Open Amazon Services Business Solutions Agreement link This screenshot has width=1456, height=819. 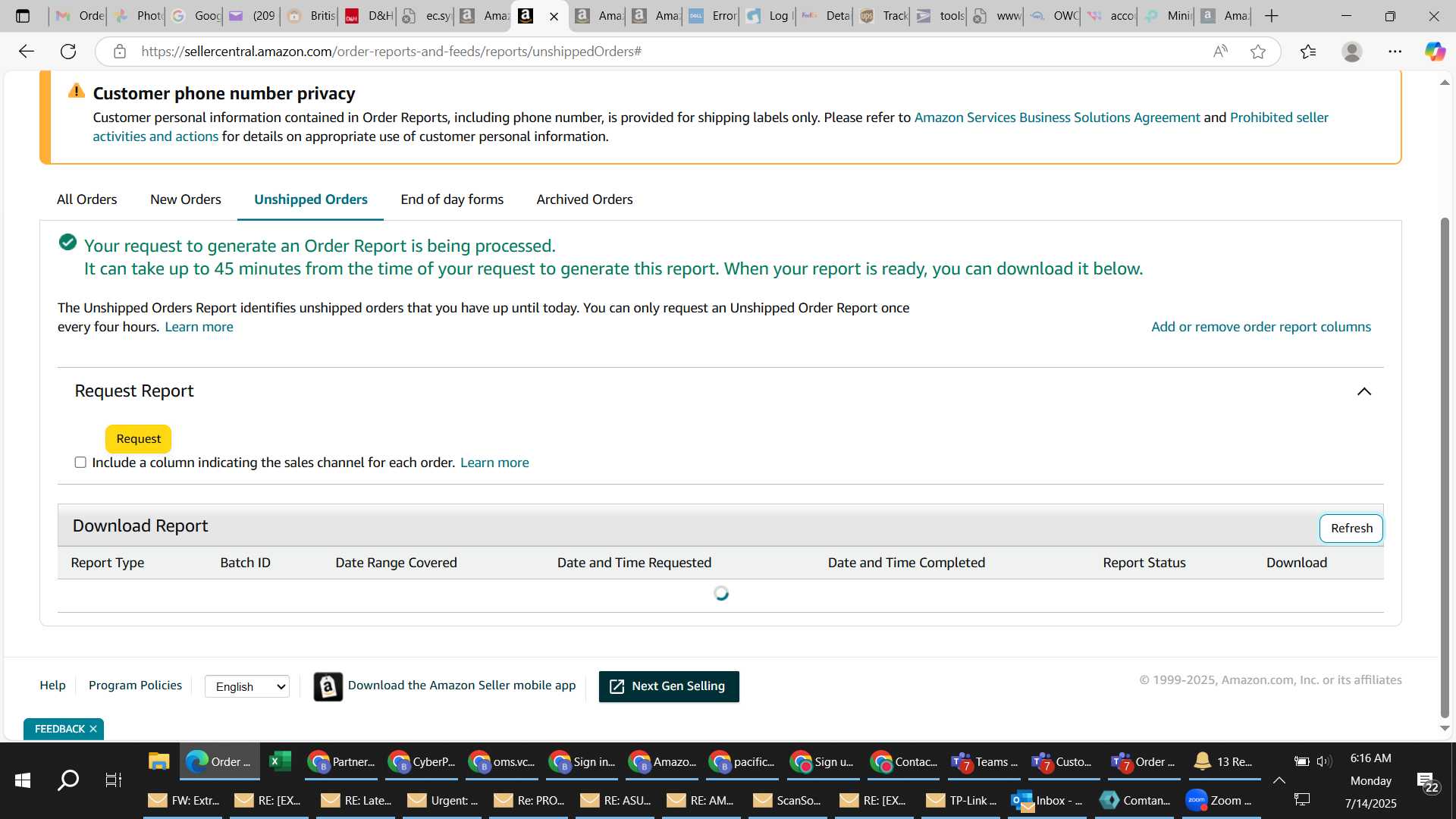click(1057, 118)
